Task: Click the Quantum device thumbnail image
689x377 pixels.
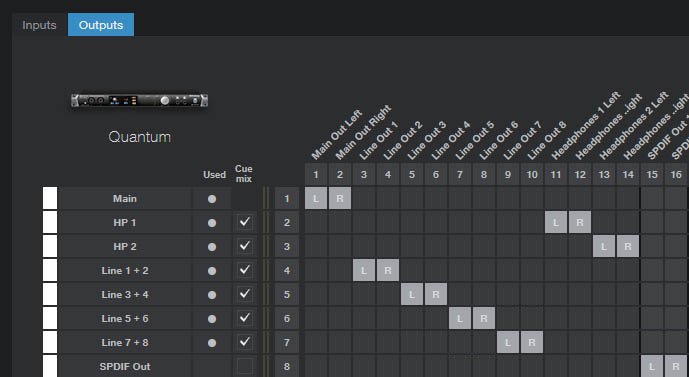Action: tap(139, 100)
